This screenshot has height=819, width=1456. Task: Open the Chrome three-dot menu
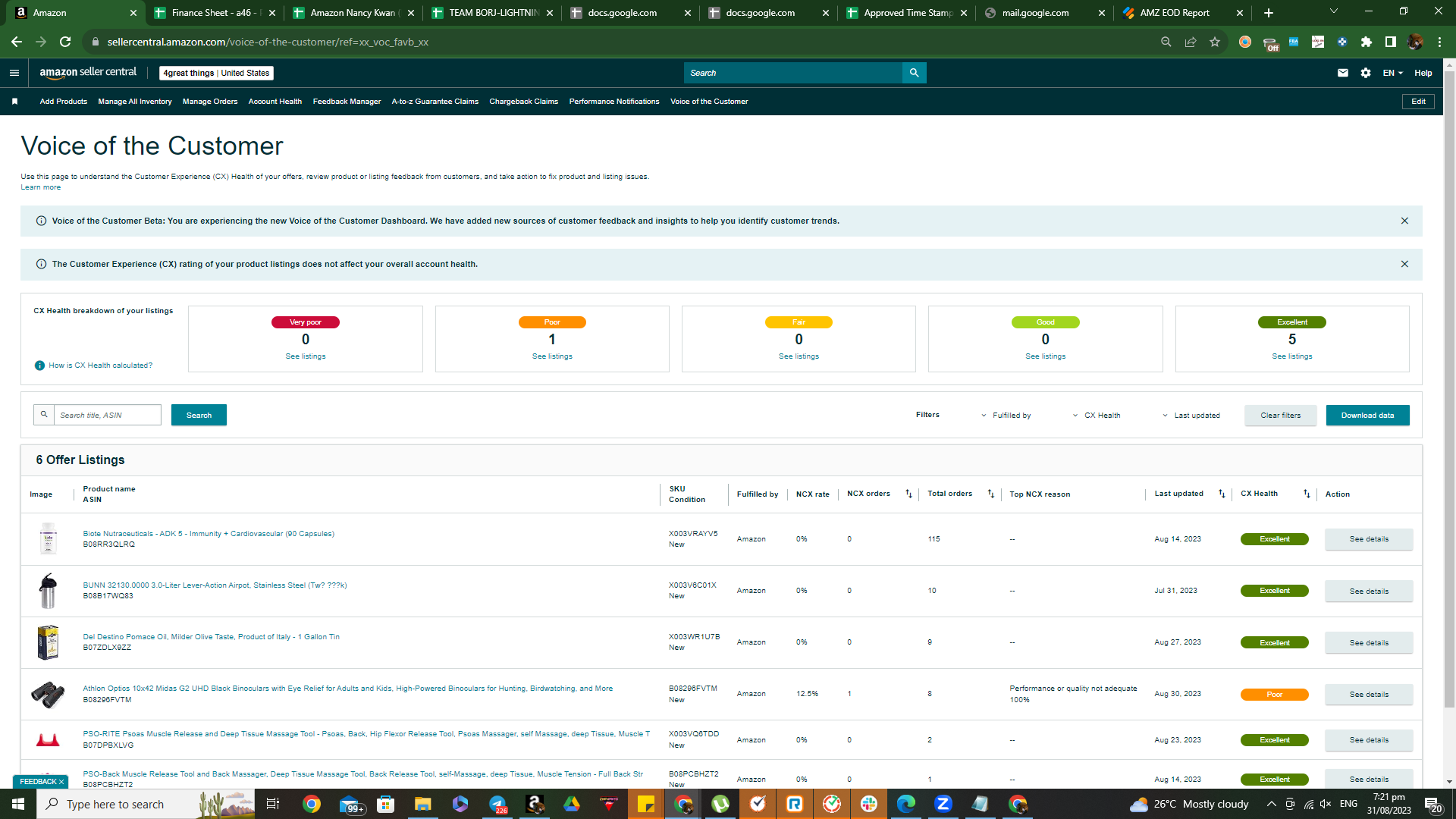pyautogui.click(x=1439, y=42)
